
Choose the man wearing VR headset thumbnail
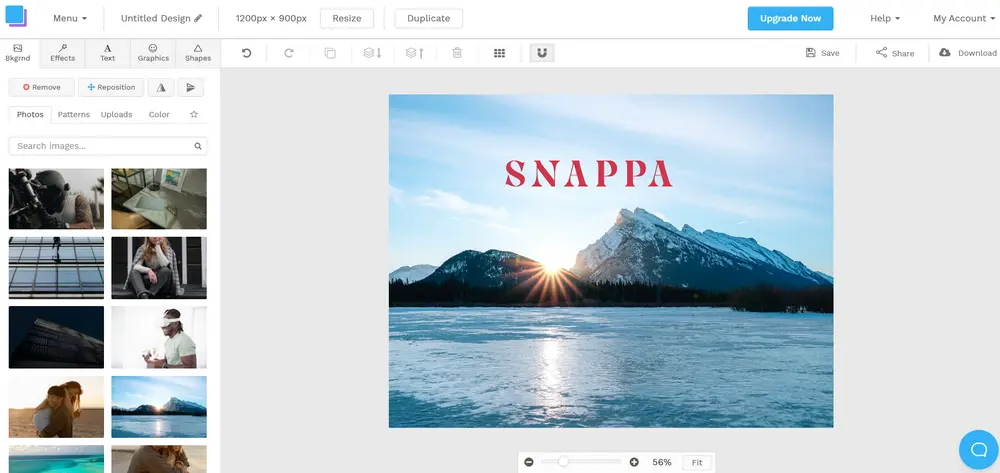point(159,337)
